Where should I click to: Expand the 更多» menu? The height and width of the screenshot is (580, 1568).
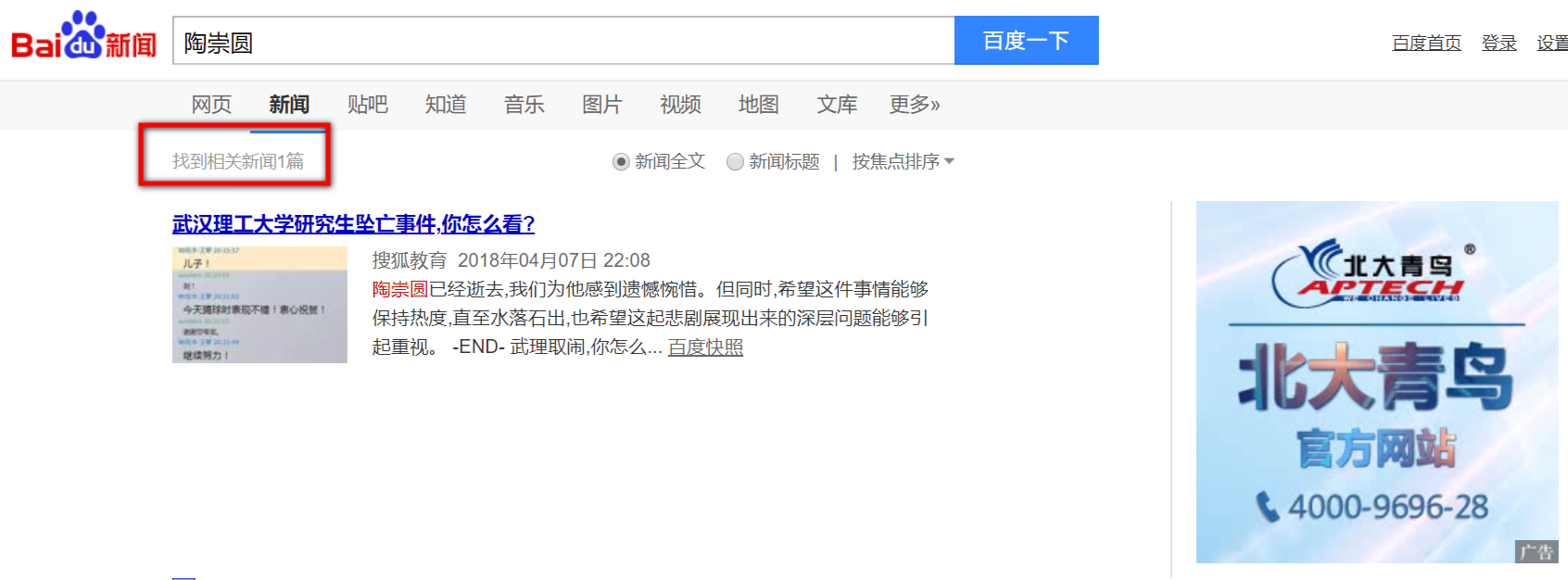[x=915, y=105]
